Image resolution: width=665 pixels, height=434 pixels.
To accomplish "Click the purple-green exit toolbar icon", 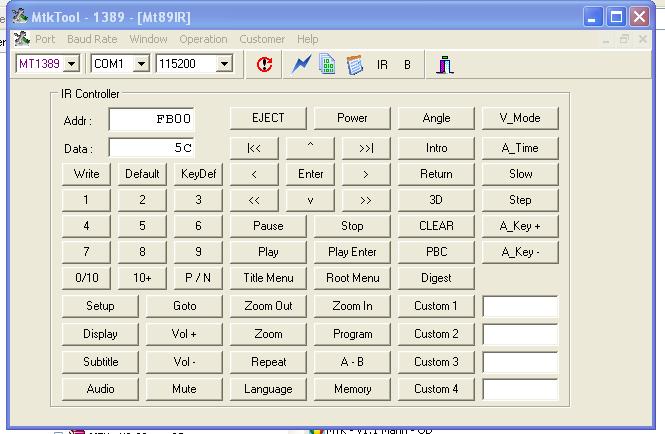I will [445, 64].
